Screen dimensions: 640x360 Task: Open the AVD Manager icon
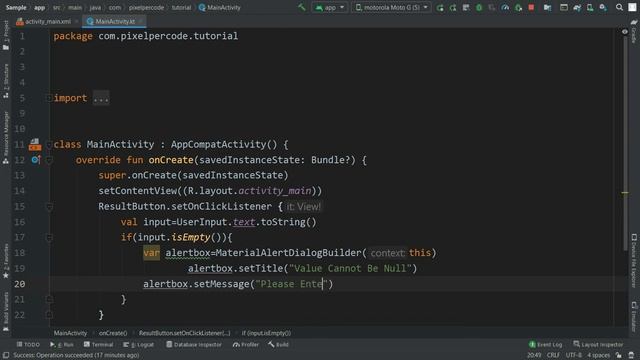(x=590, y=7)
